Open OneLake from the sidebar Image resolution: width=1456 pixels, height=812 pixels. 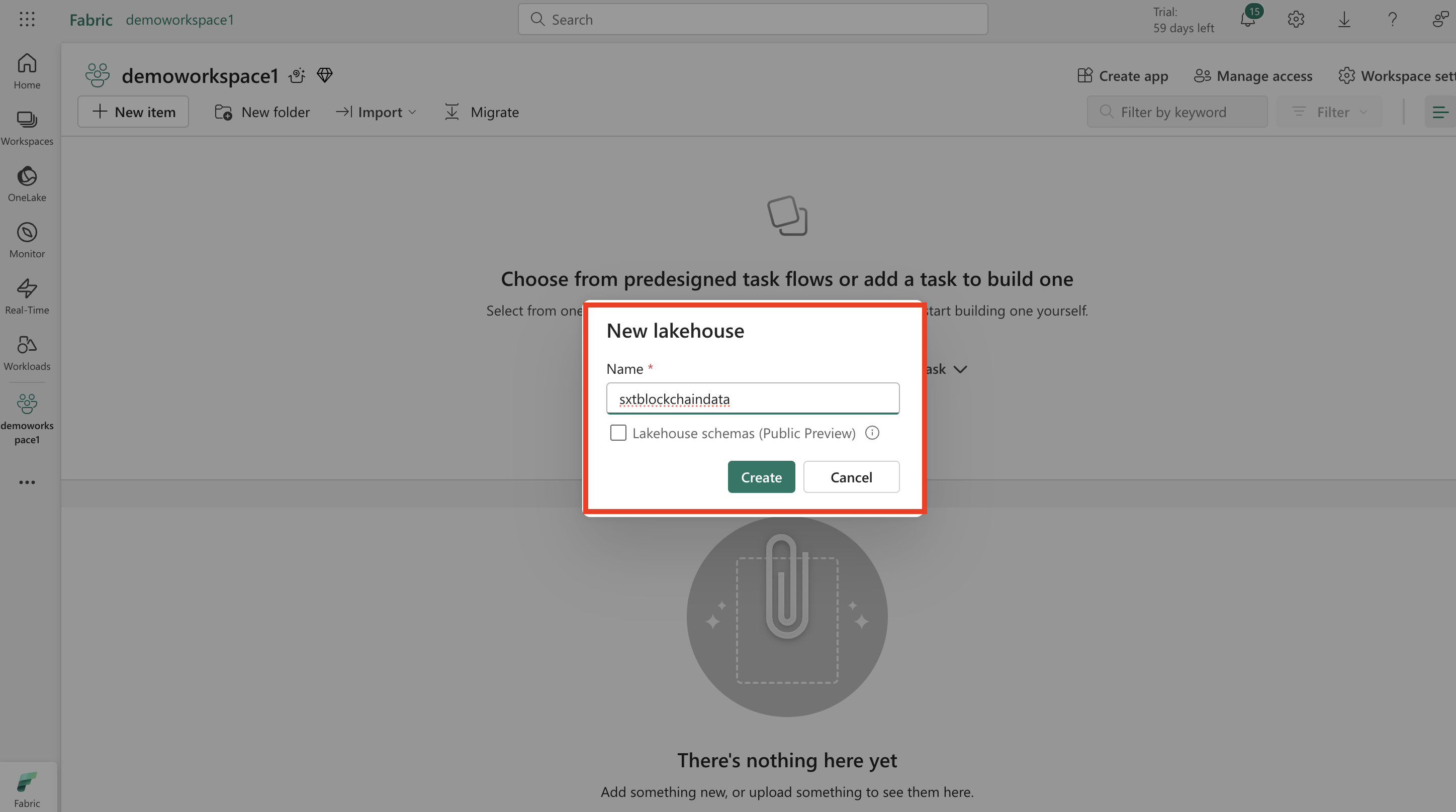tap(27, 183)
